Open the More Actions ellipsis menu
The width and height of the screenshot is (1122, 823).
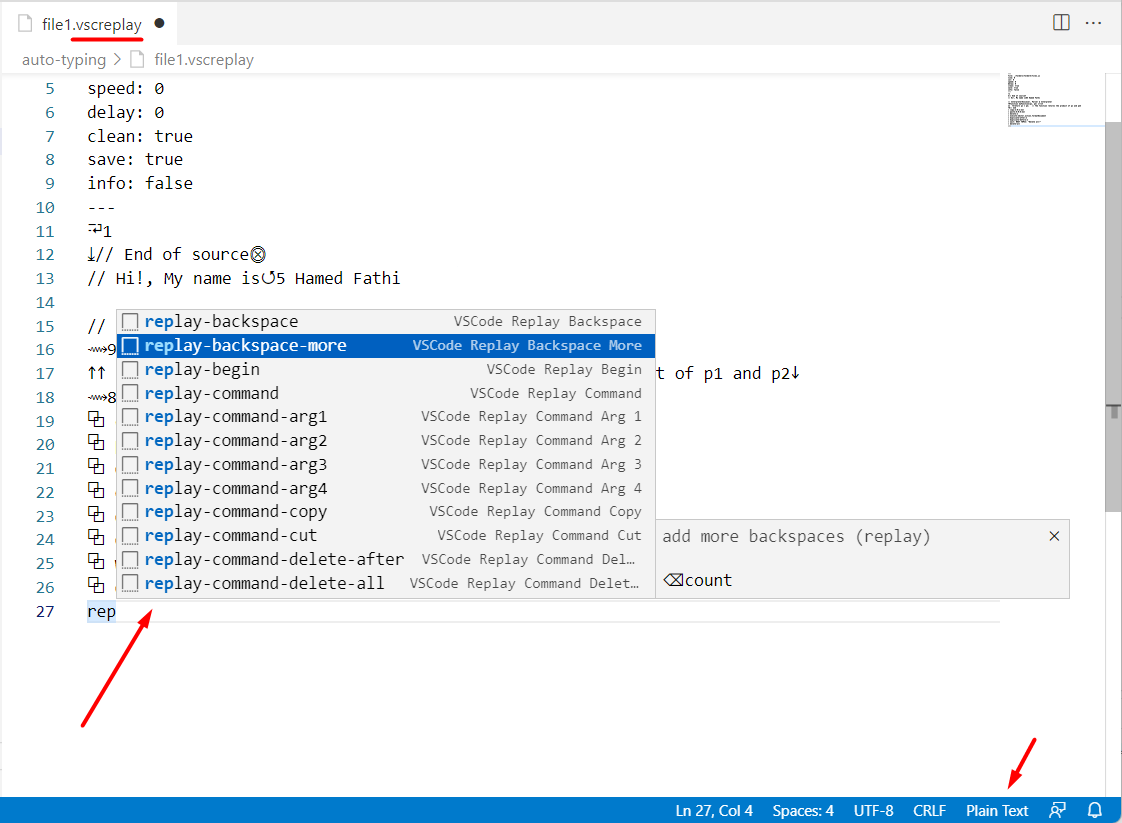click(x=1093, y=23)
